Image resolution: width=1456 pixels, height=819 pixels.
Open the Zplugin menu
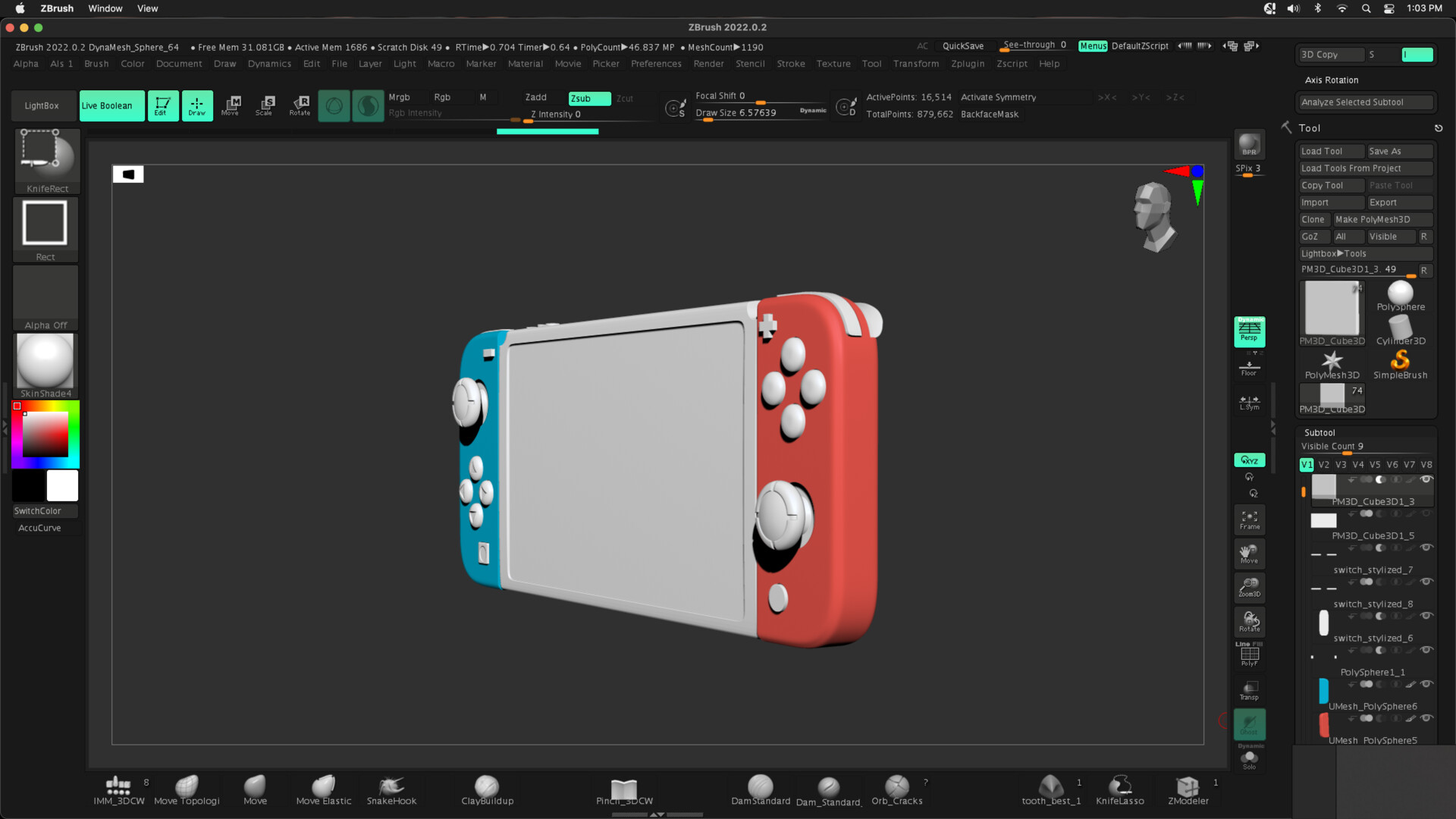(x=968, y=64)
